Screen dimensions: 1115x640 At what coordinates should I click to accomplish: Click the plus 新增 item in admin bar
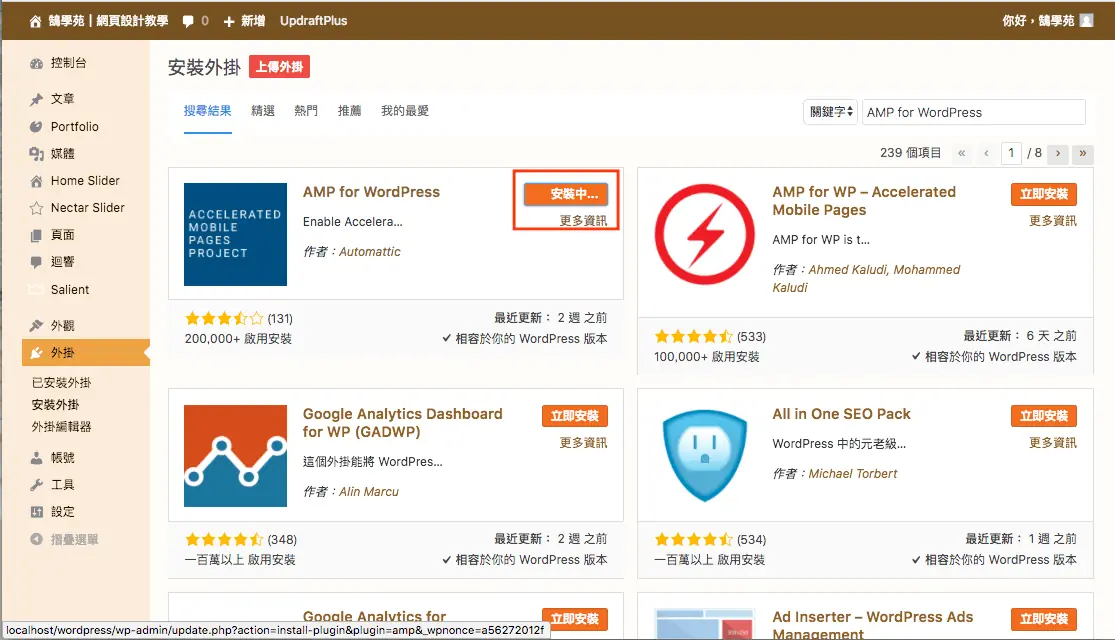tap(244, 21)
